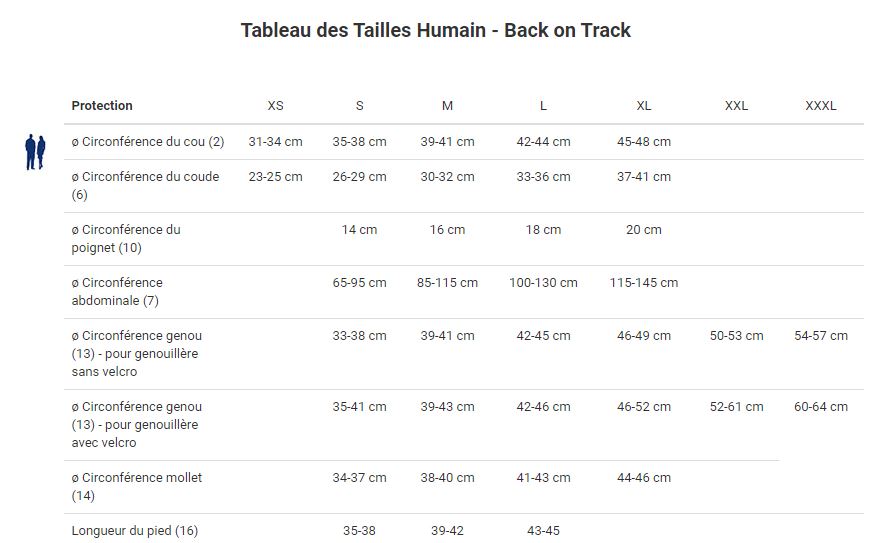This screenshot has height=543, width=893.
Task: Select the genou sans velcro row label
Action: (x=137, y=353)
